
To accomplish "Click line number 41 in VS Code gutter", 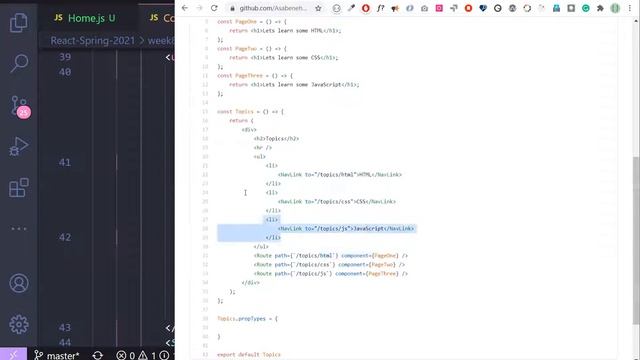I will click(x=64, y=162).
